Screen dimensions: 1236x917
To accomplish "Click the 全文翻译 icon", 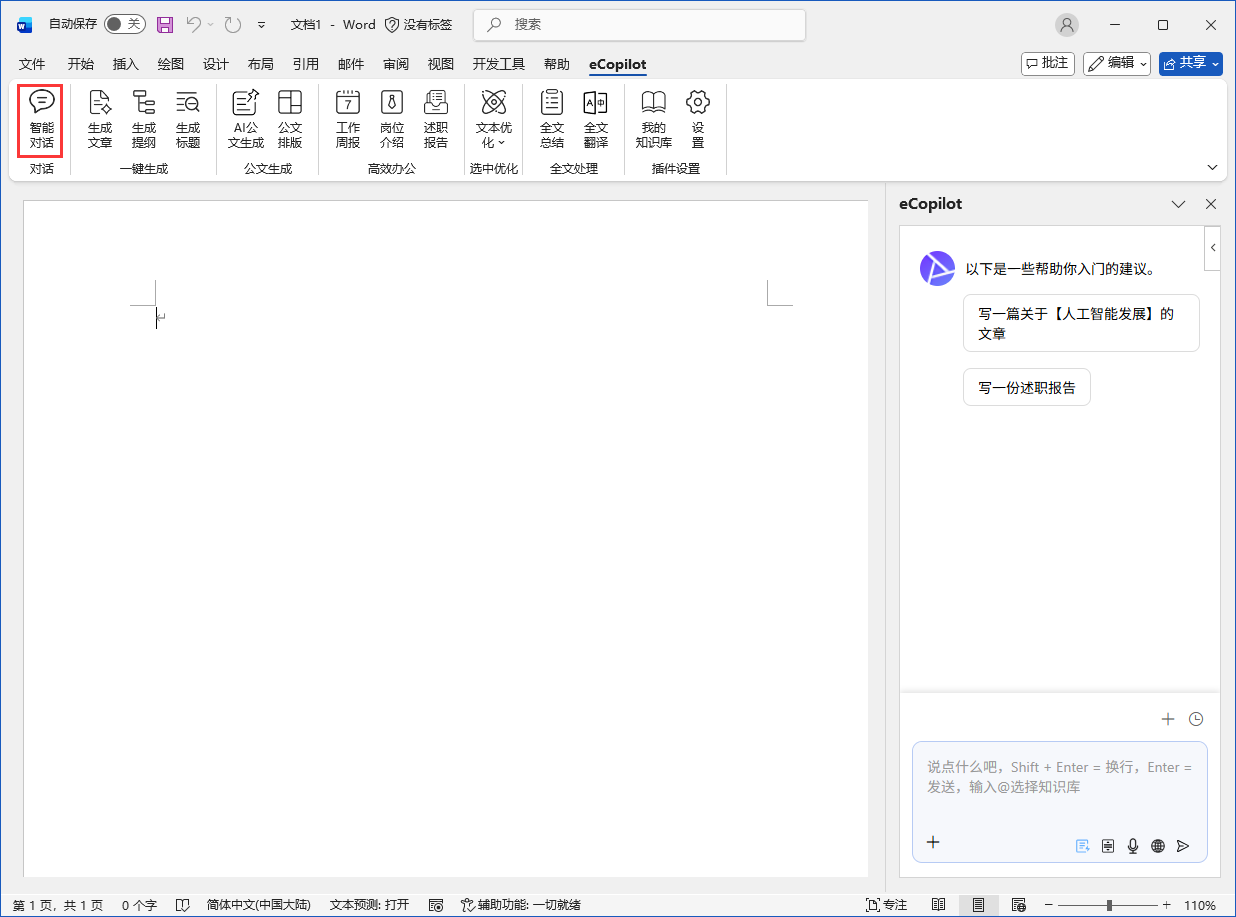I will [x=596, y=120].
